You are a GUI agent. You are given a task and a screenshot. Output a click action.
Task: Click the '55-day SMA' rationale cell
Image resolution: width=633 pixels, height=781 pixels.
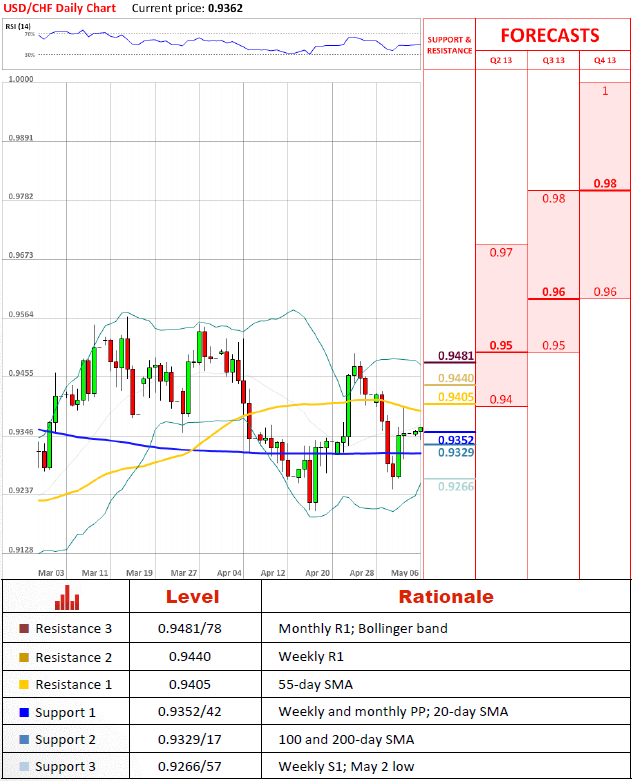316,684
